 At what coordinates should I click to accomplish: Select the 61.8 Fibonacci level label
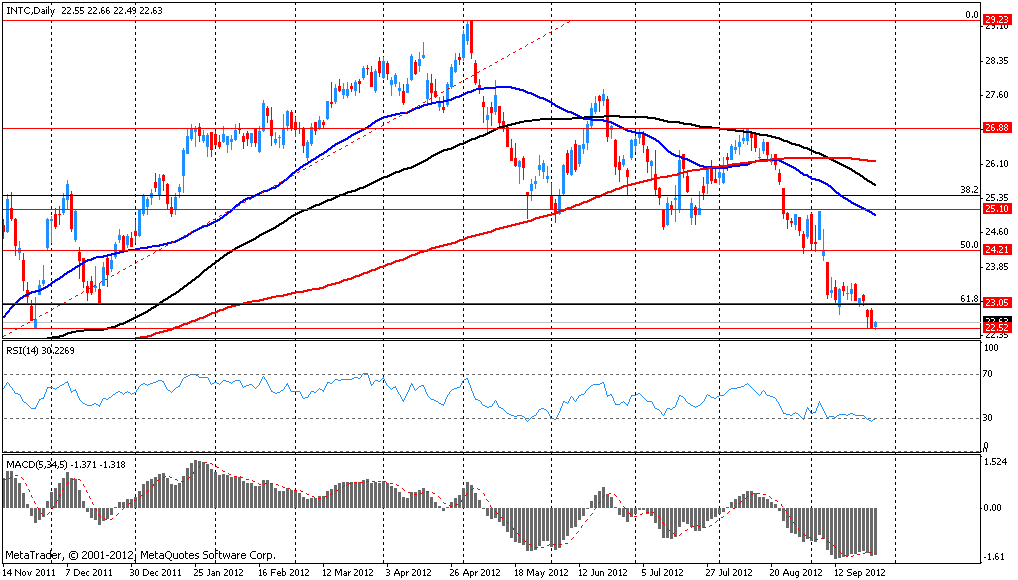coord(967,298)
